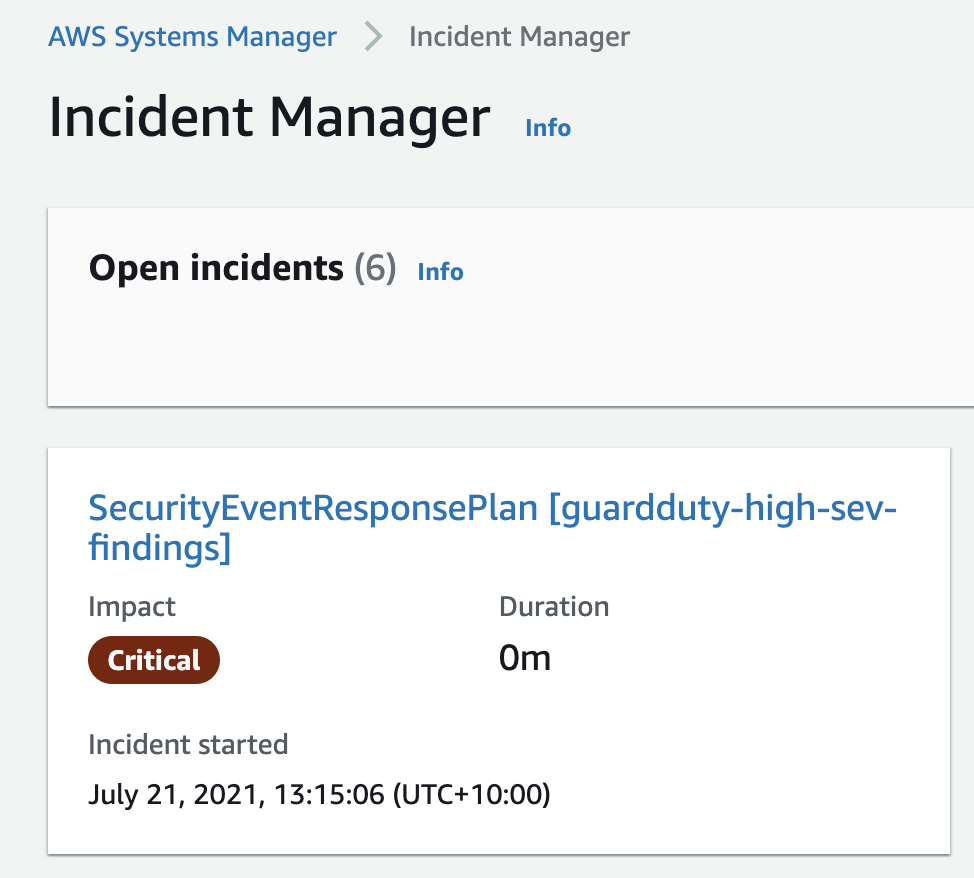Open the SecurityEventResponsePlan guardduty incident
Viewport: 974px width, 878px height.
493,508
